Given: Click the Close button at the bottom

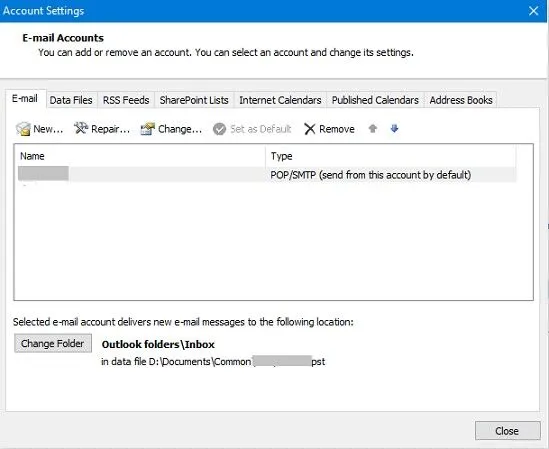Looking at the screenshot, I should click(x=507, y=431).
